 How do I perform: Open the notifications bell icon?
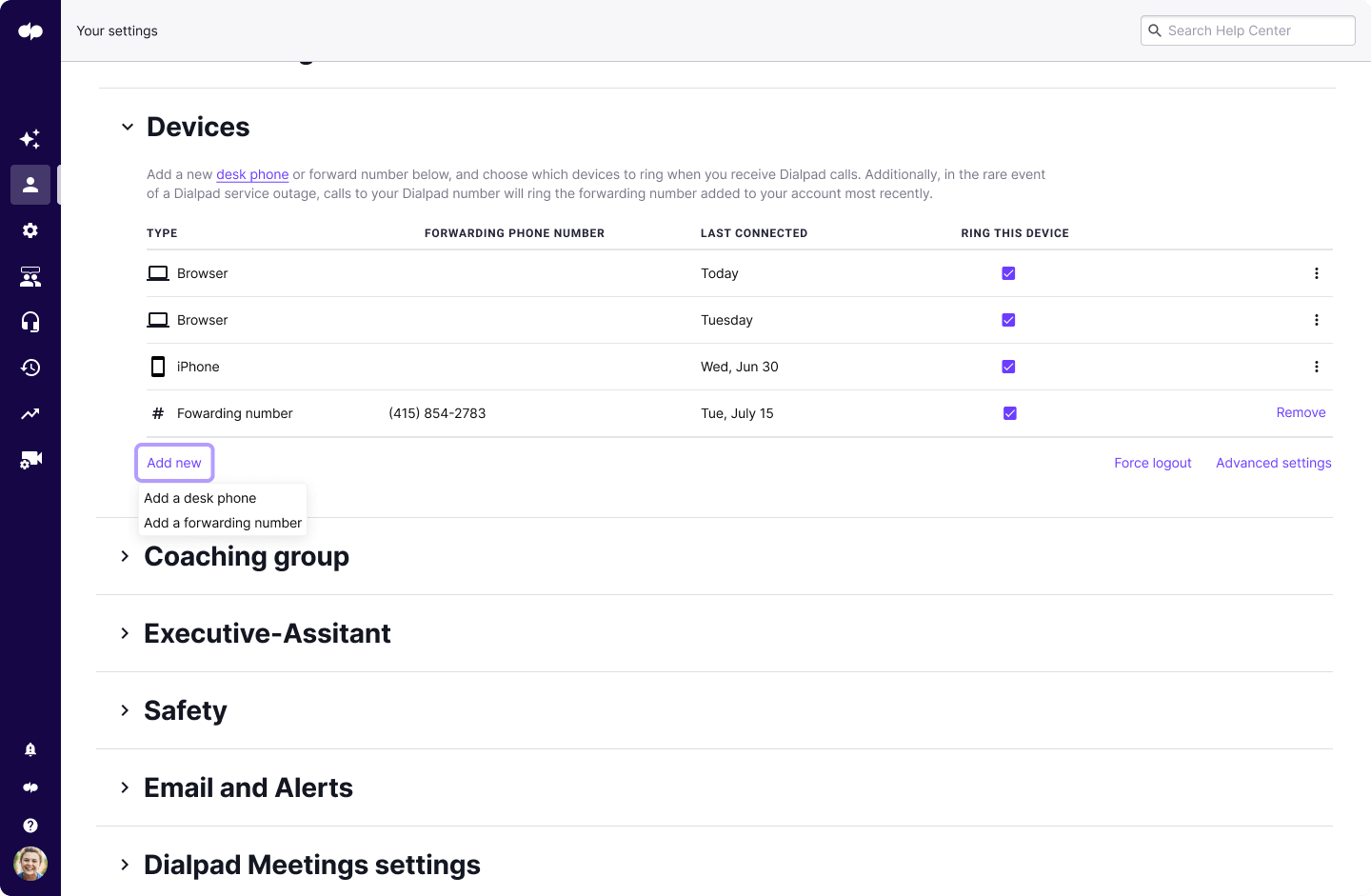click(30, 749)
